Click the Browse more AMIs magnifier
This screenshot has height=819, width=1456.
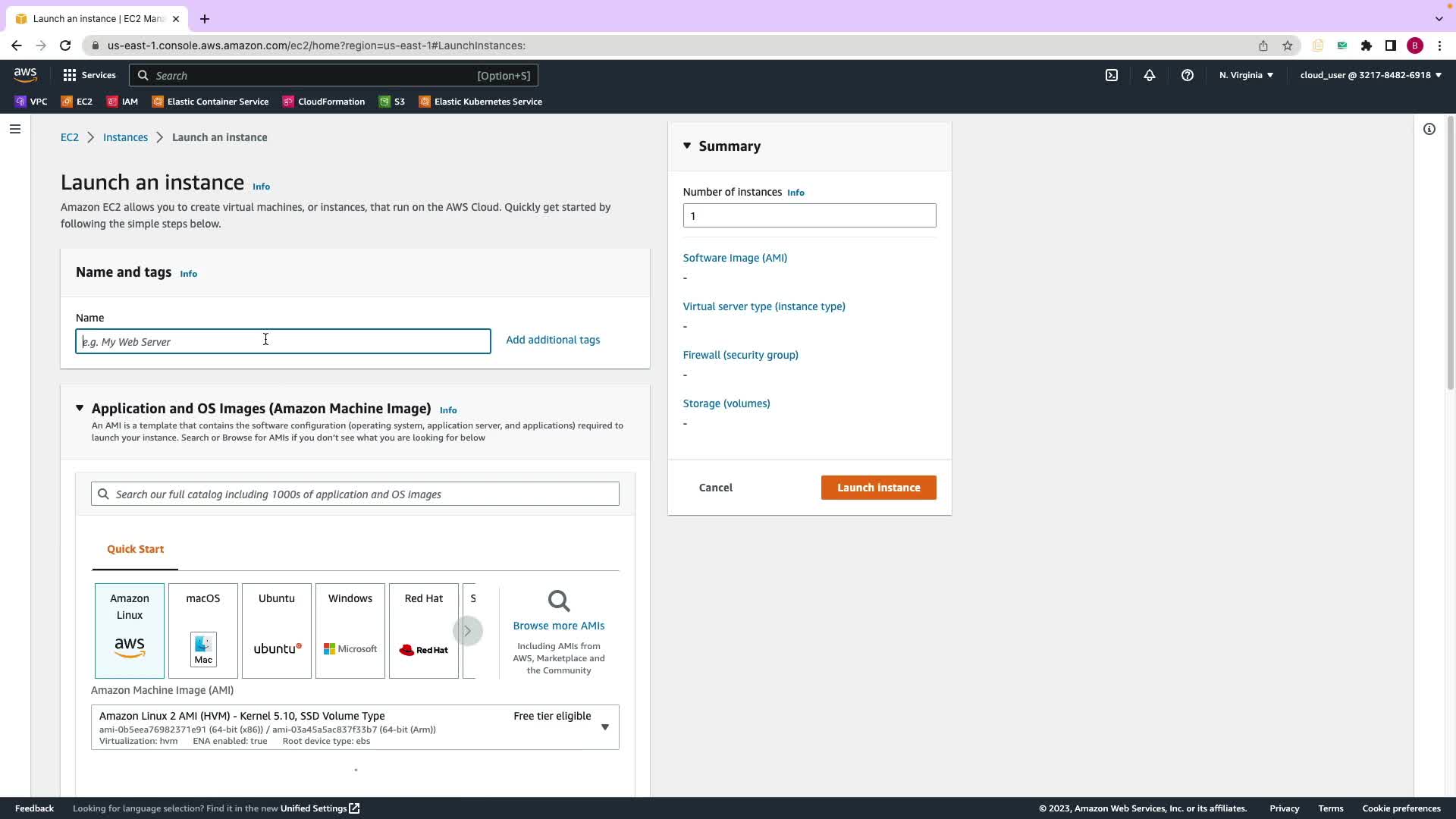pyautogui.click(x=559, y=602)
